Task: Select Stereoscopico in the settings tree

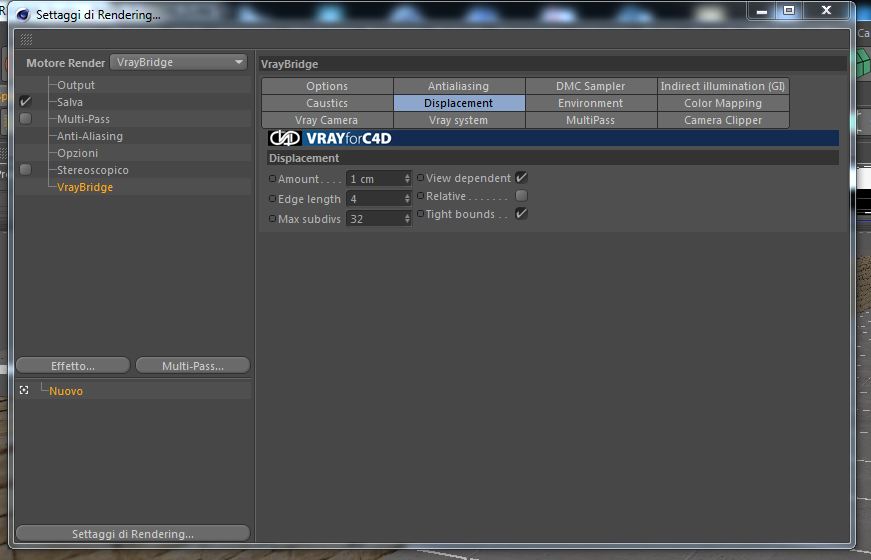Action: pyautogui.click(x=93, y=170)
